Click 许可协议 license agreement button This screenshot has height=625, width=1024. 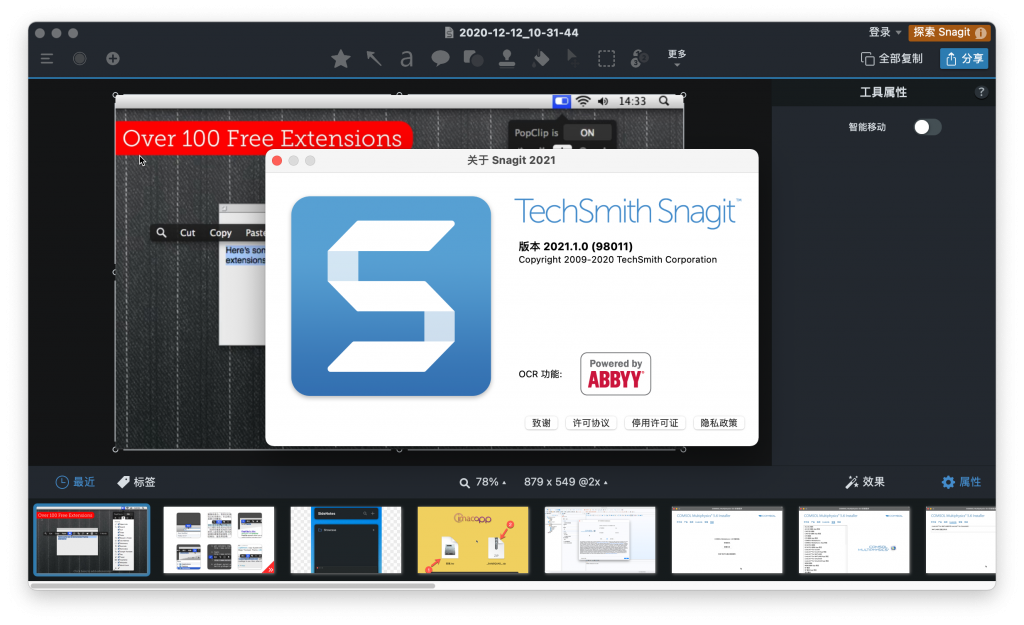coord(591,423)
